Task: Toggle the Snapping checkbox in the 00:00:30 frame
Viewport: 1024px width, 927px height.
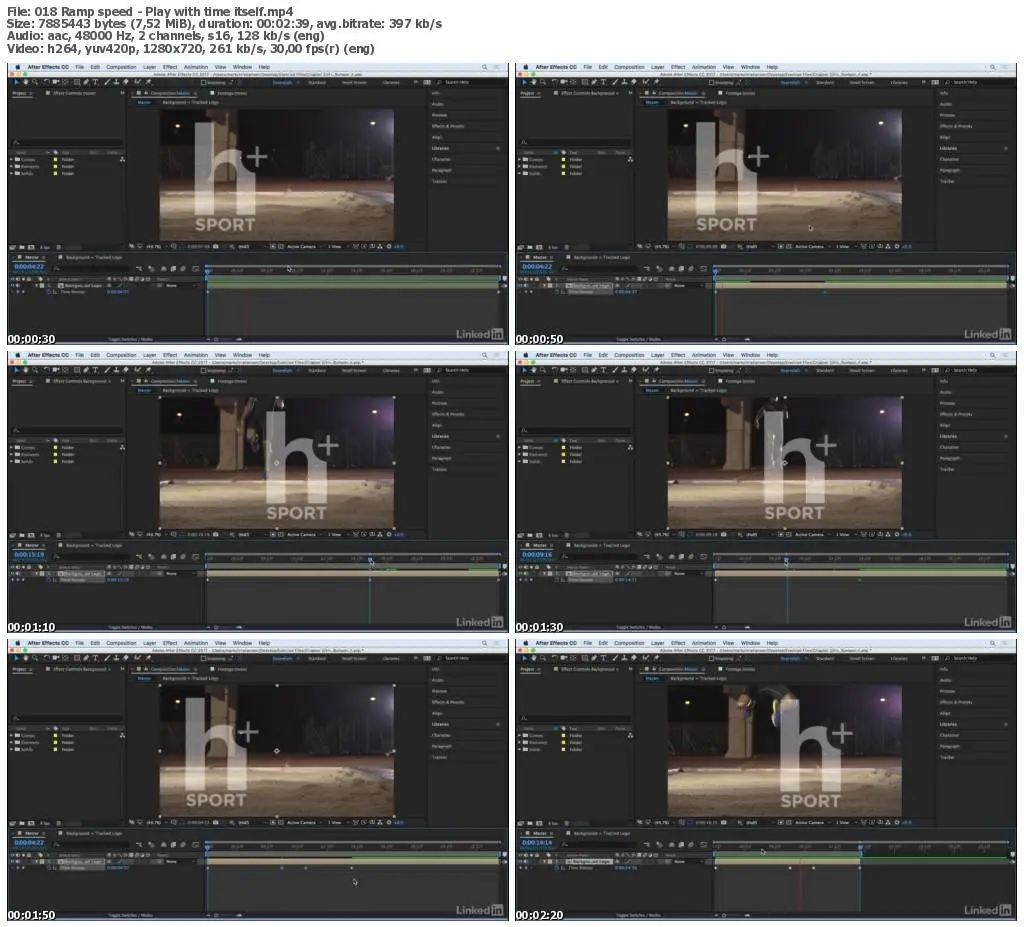Action: click(x=204, y=83)
